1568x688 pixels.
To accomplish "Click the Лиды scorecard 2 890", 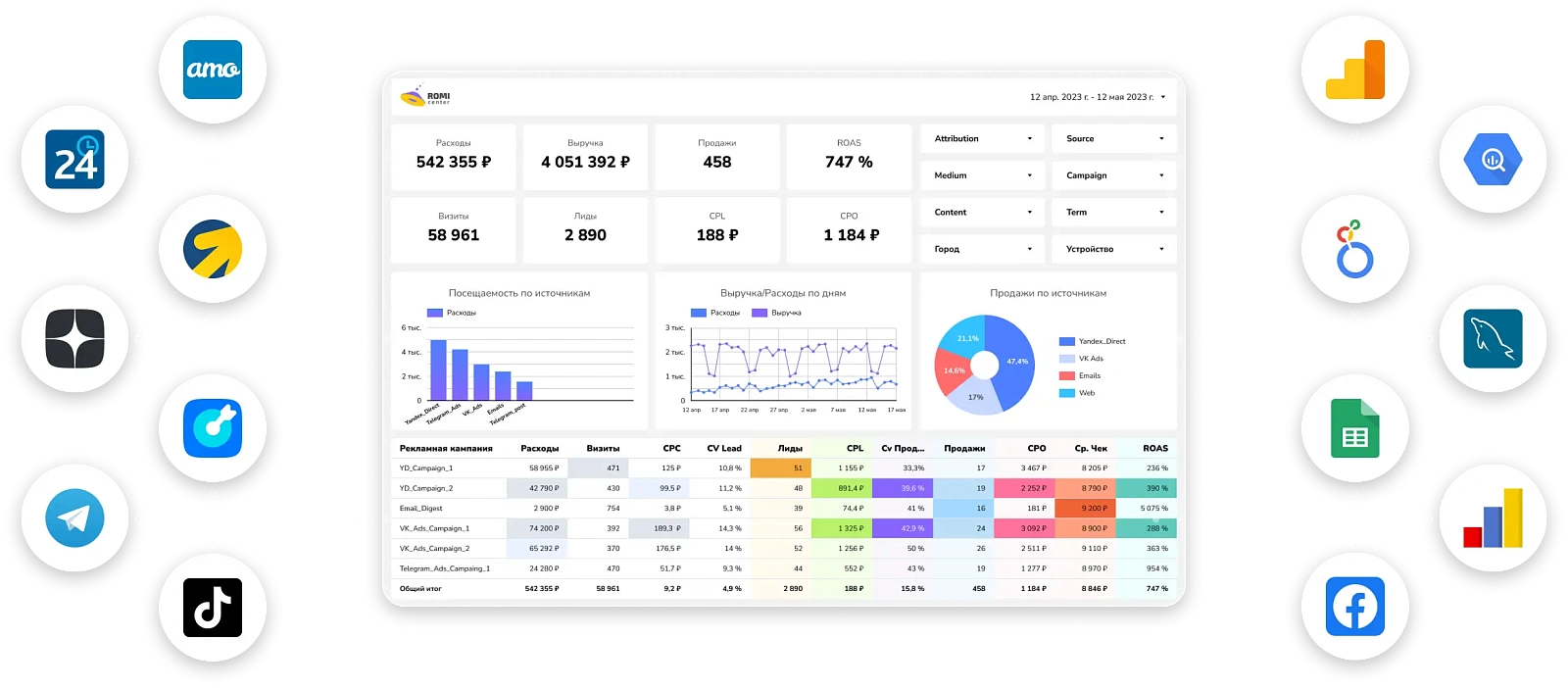I will tap(585, 230).
